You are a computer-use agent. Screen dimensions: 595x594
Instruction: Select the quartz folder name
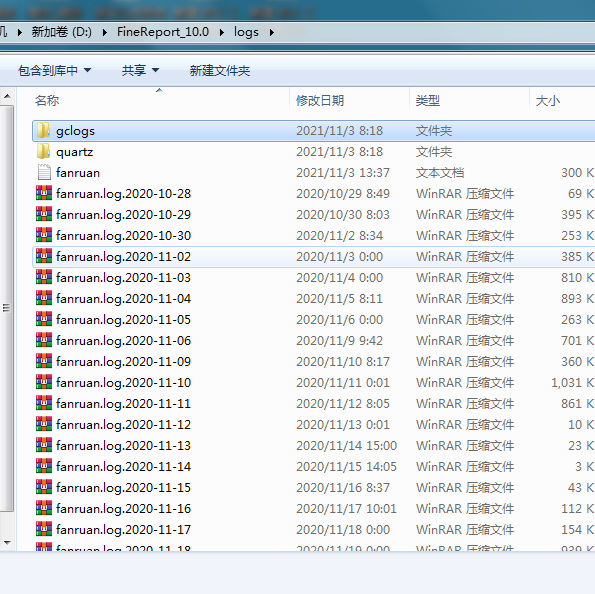point(74,152)
